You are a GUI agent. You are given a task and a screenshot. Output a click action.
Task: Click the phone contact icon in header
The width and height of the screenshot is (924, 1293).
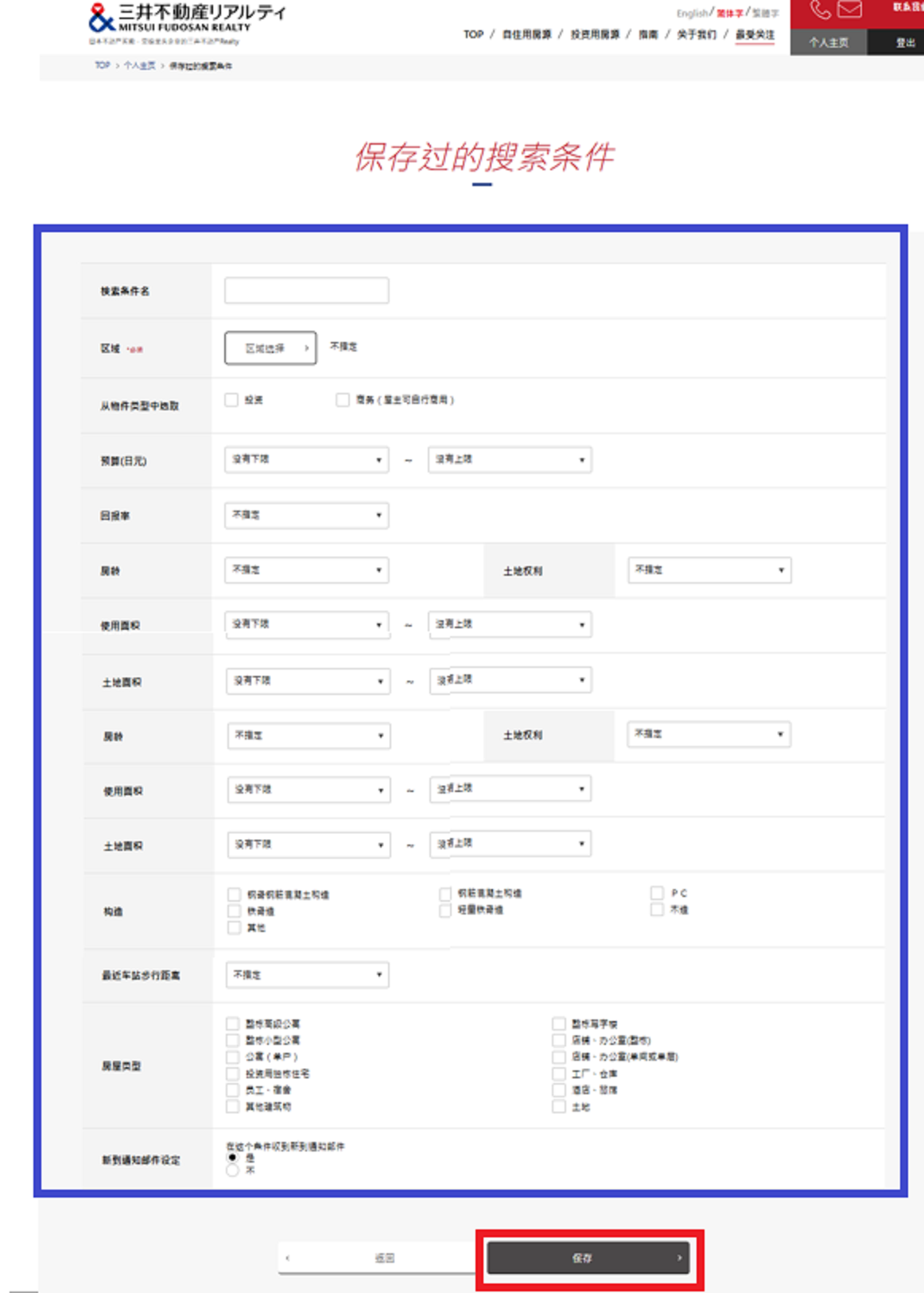820,10
